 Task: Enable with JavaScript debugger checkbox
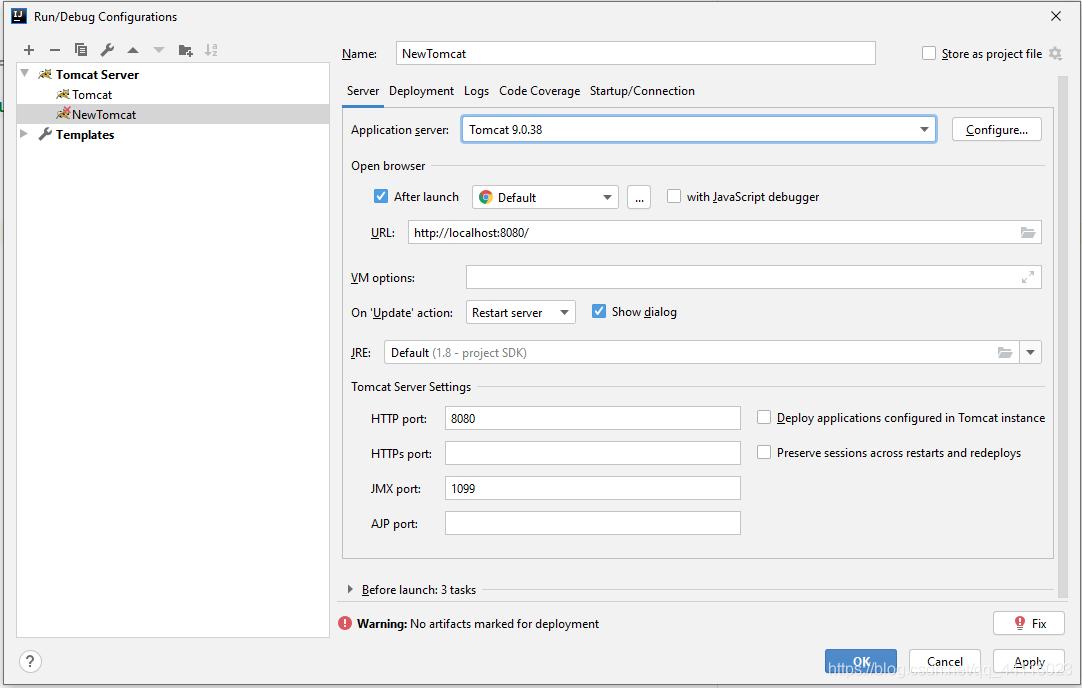coord(674,197)
